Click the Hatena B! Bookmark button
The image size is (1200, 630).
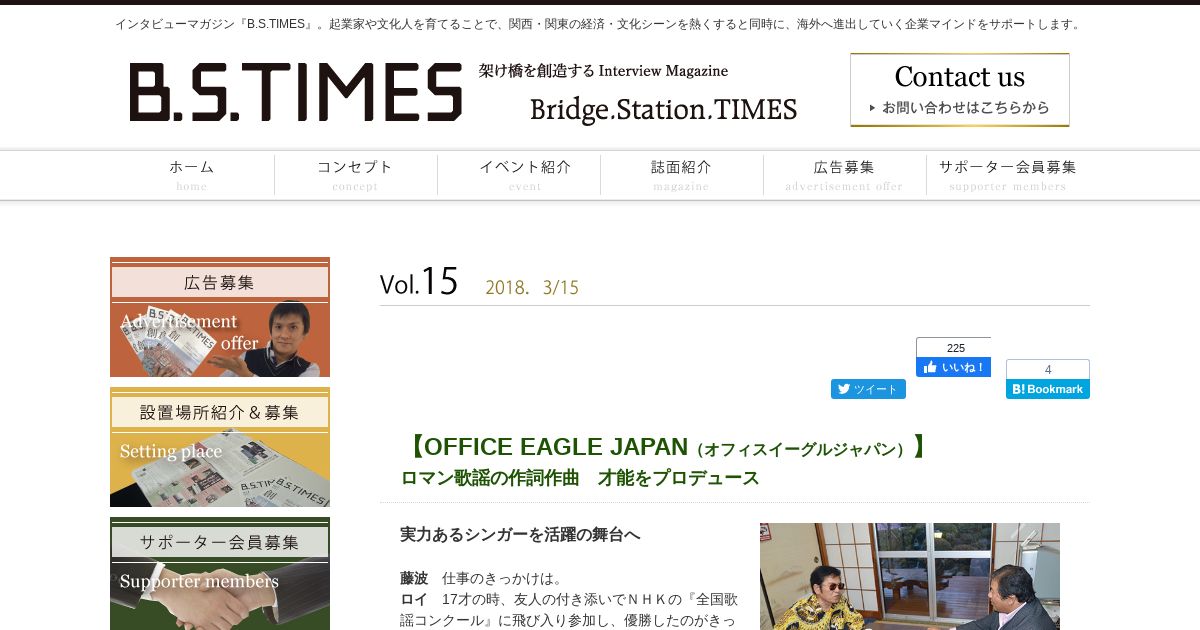pos(1048,389)
